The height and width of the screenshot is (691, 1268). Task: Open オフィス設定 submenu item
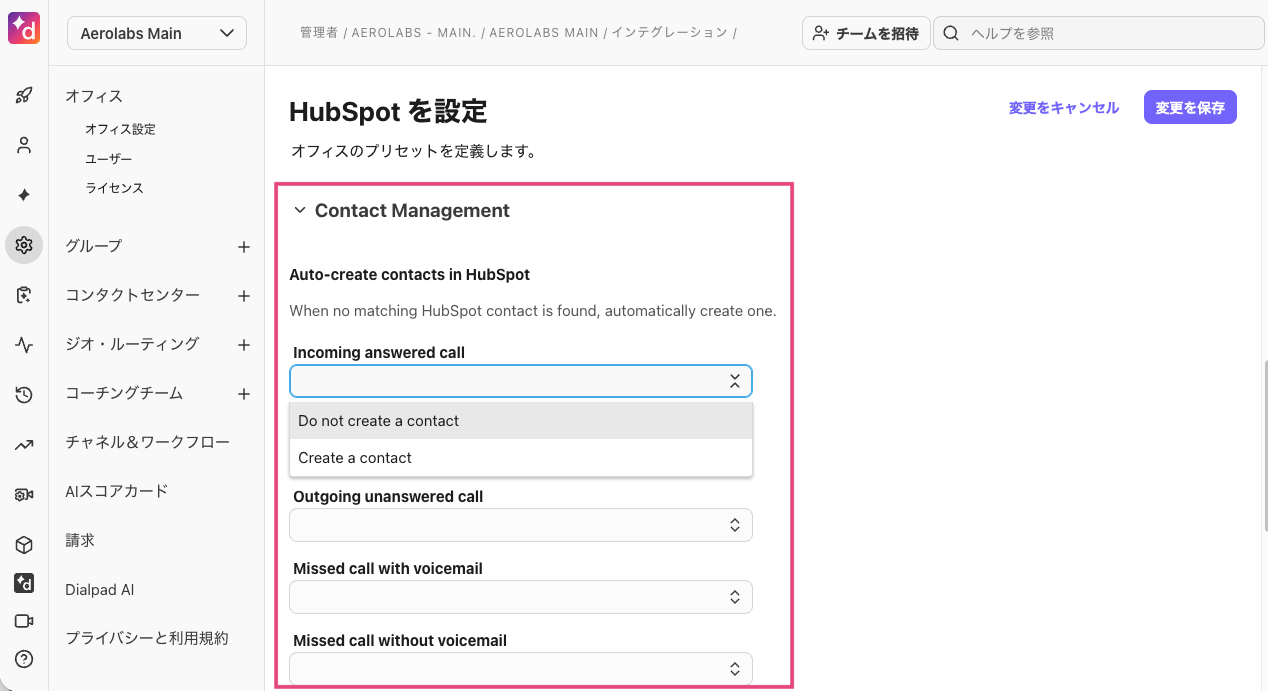point(120,129)
